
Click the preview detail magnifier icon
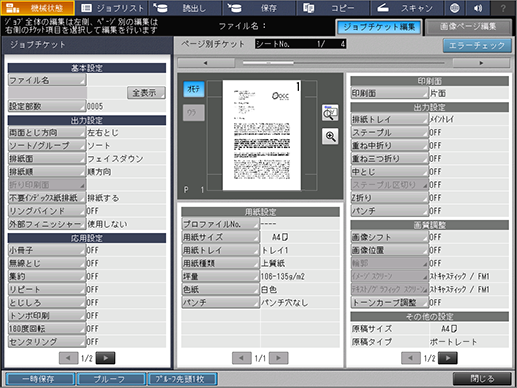click(x=330, y=113)
